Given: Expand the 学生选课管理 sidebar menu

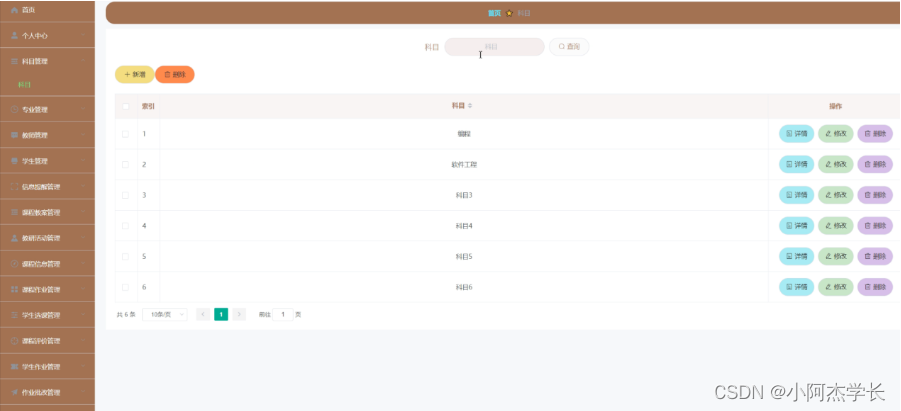Looking at the screenshot, I should 47,315.
